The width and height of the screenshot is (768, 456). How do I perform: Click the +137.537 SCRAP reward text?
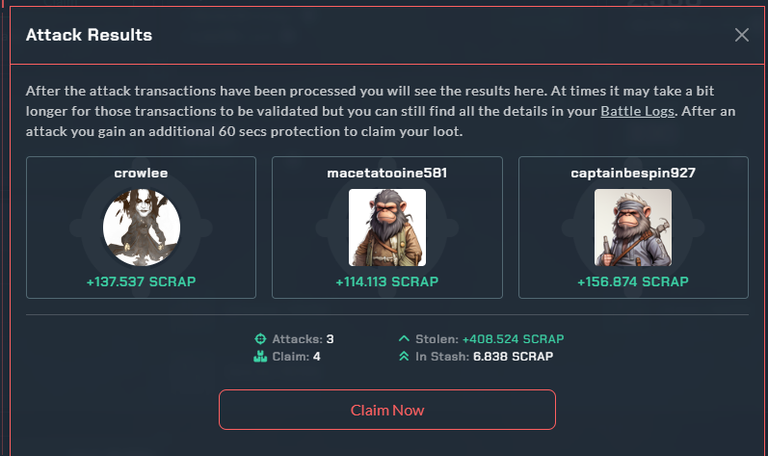pos(141,282)
